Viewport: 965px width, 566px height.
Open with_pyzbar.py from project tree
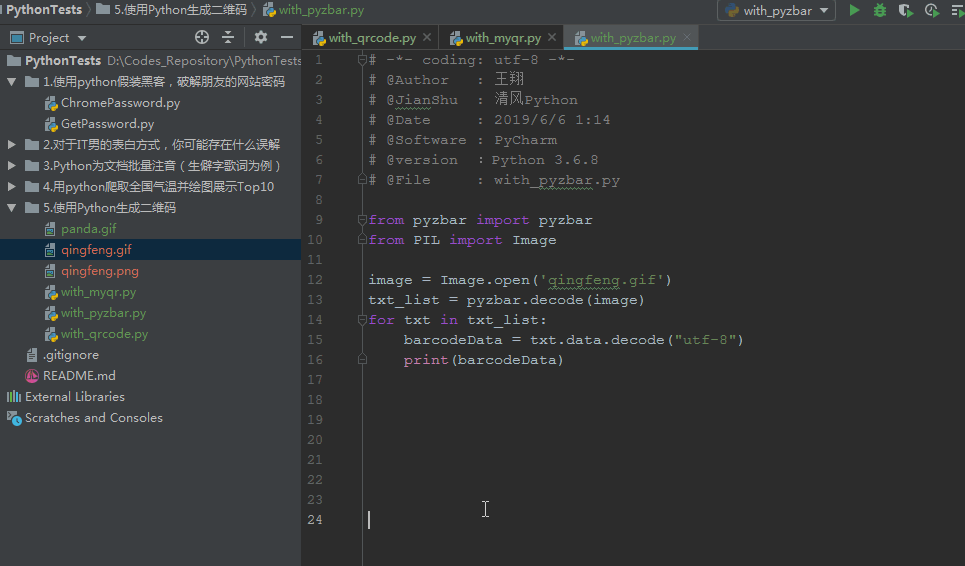pos(103,313)
